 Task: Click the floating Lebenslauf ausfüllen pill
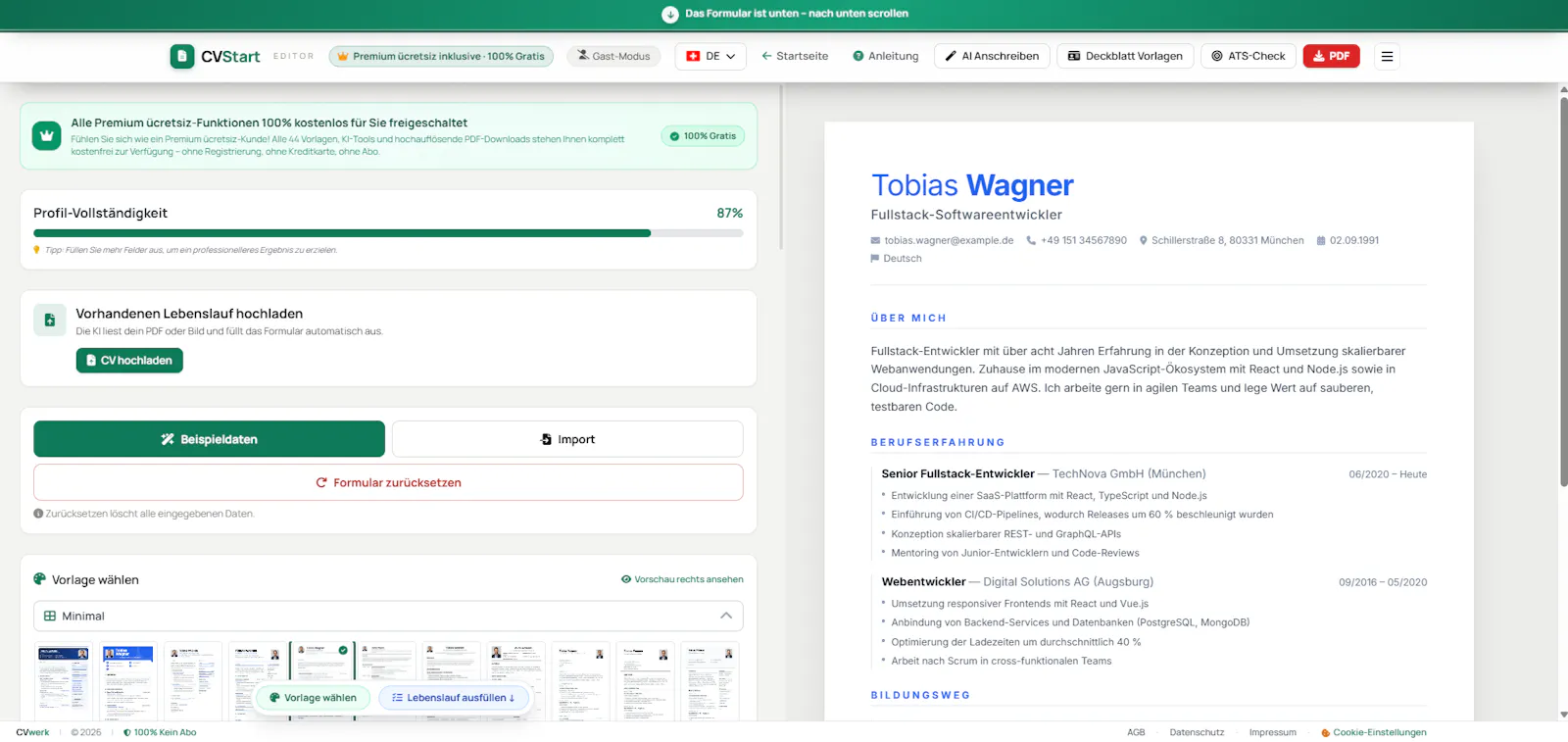(x=454, y=698)
